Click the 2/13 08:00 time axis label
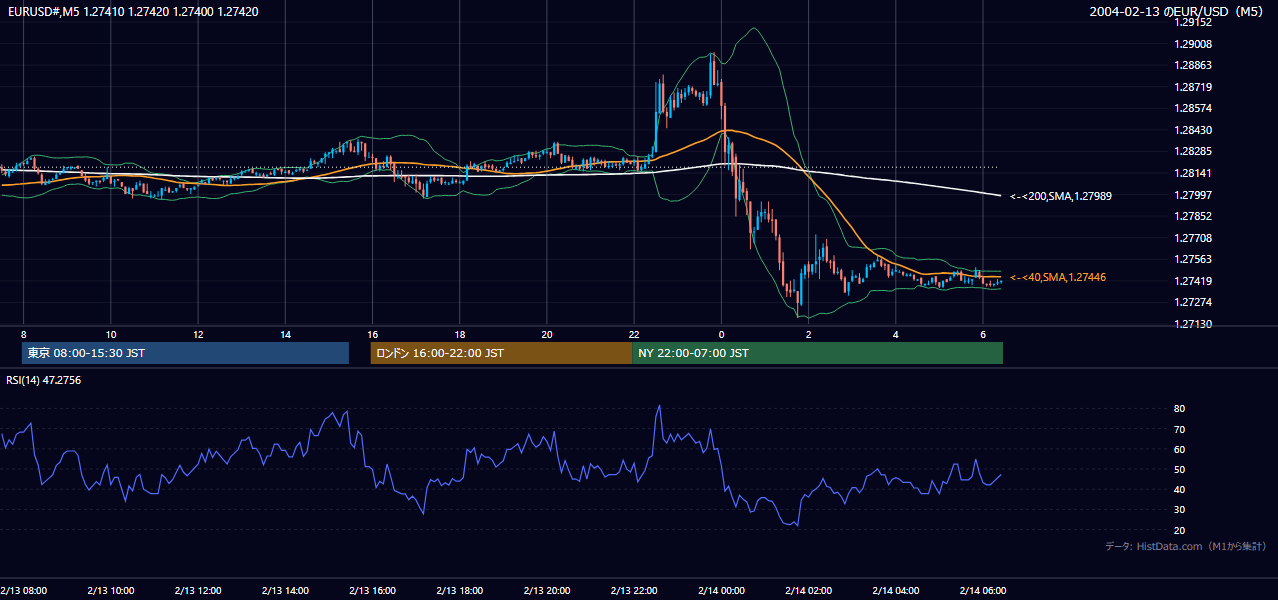This screenshot has height=600, width=1278. tap(24, 590)
